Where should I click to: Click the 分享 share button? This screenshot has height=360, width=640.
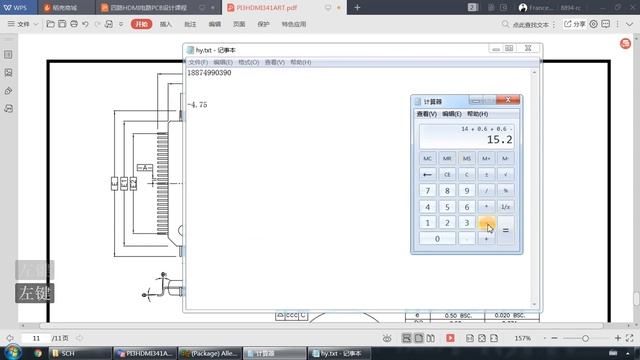pos(575,24)
